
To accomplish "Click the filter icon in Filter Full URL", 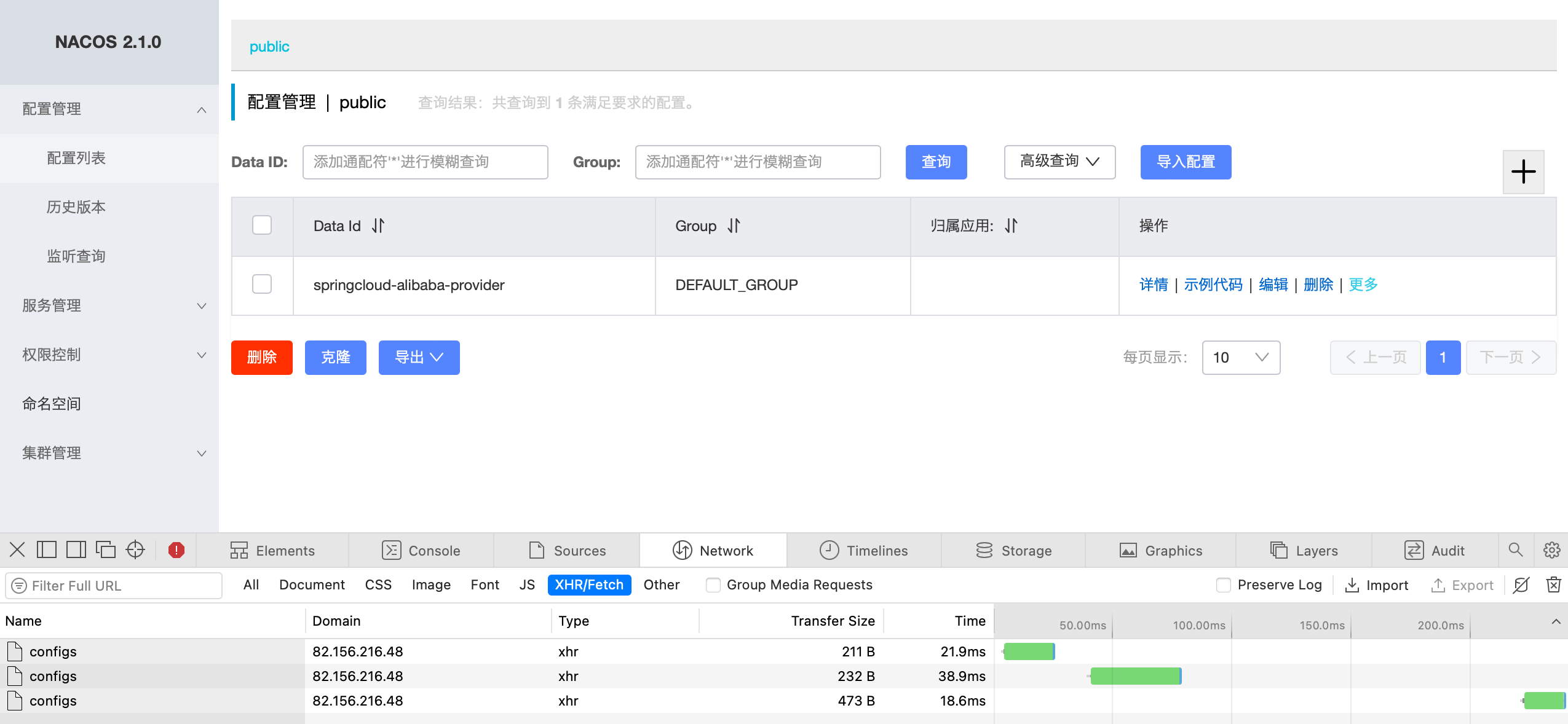I will (x=19, y=585).
